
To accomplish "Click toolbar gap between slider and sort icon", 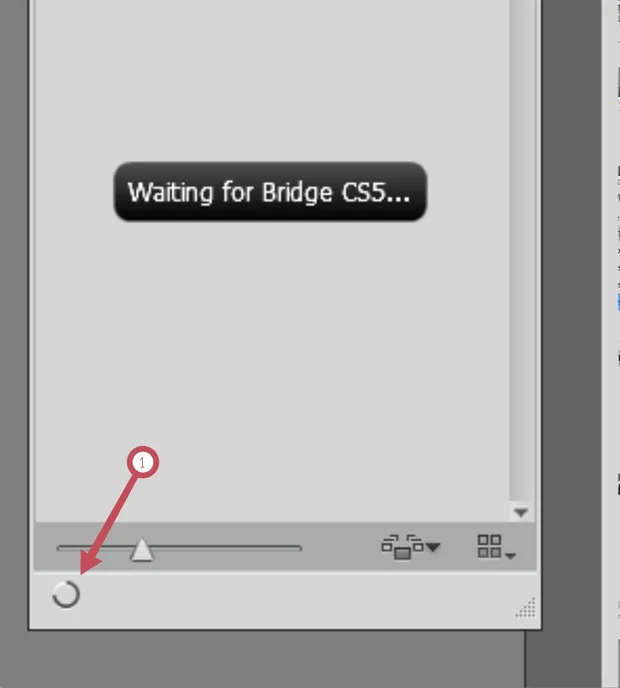I will click(340, 547).
